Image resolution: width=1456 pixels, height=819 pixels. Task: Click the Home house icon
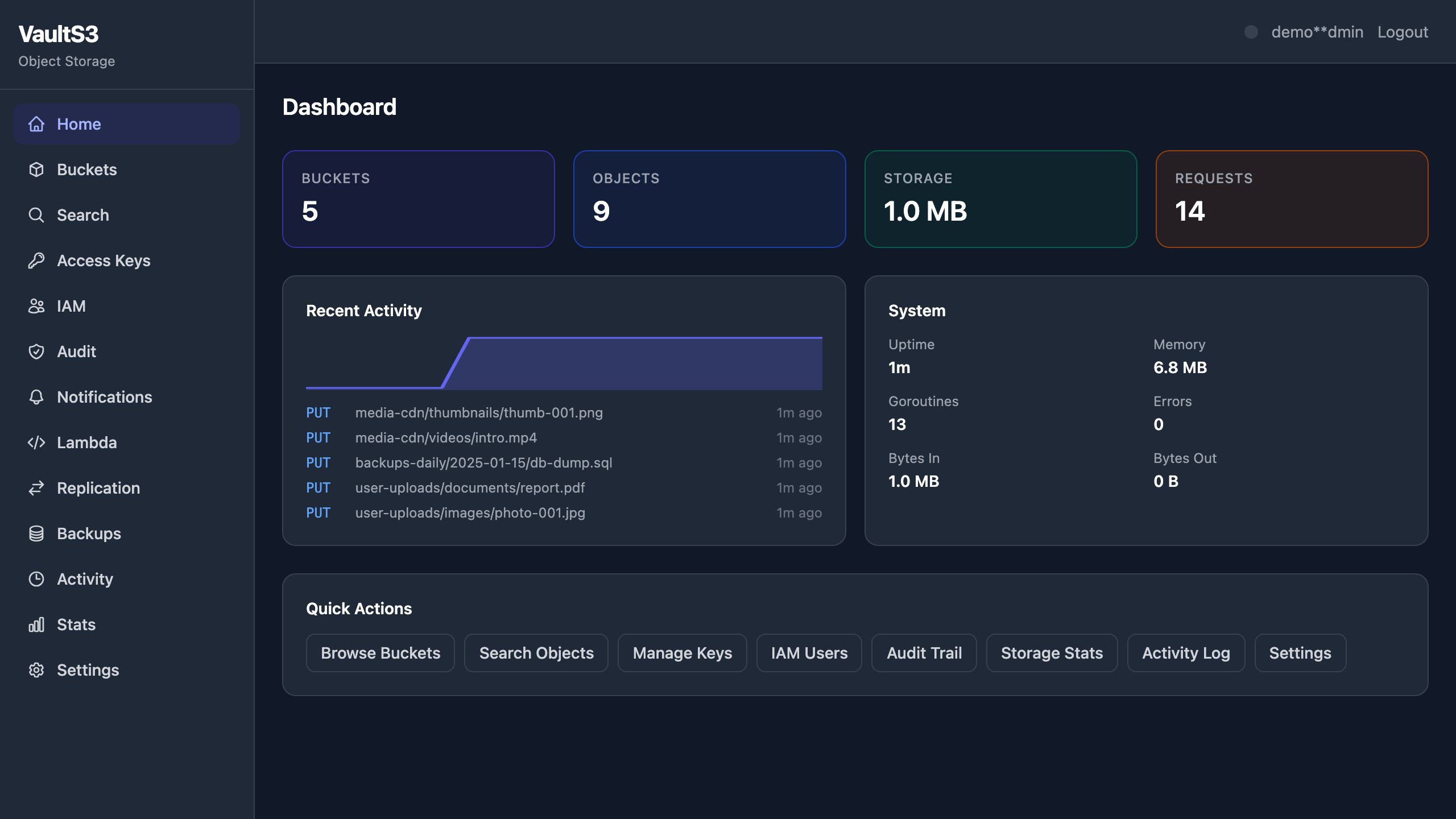pos(36,124)
